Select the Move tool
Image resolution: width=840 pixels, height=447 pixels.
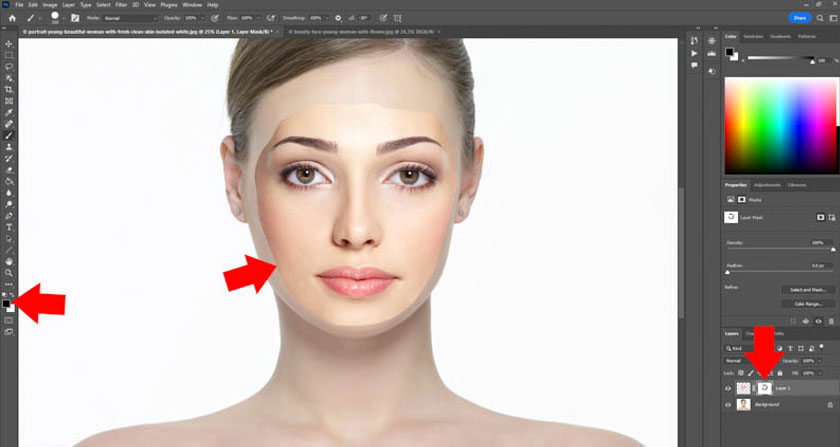[x=9, y=44]
